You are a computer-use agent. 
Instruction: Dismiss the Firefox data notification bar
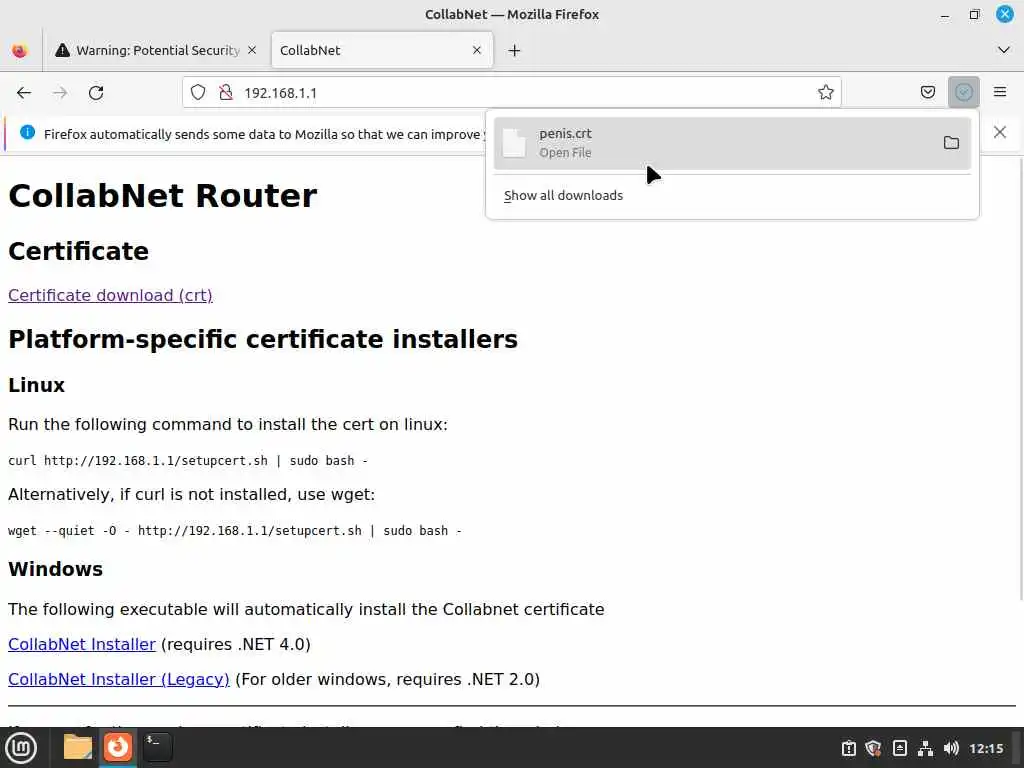(x=999, y=133)
